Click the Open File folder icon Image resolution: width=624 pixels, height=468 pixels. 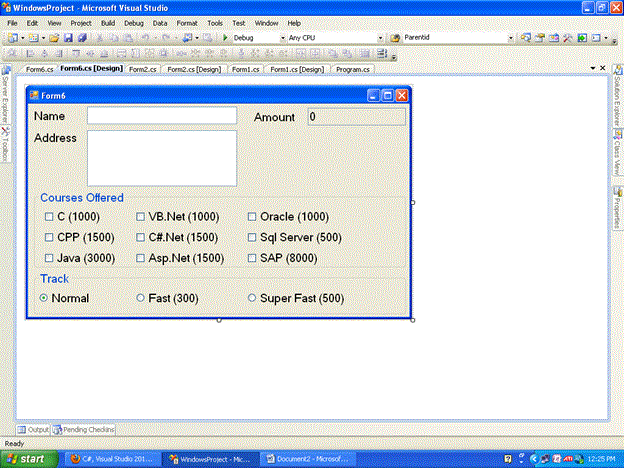[x=54, y=38]
